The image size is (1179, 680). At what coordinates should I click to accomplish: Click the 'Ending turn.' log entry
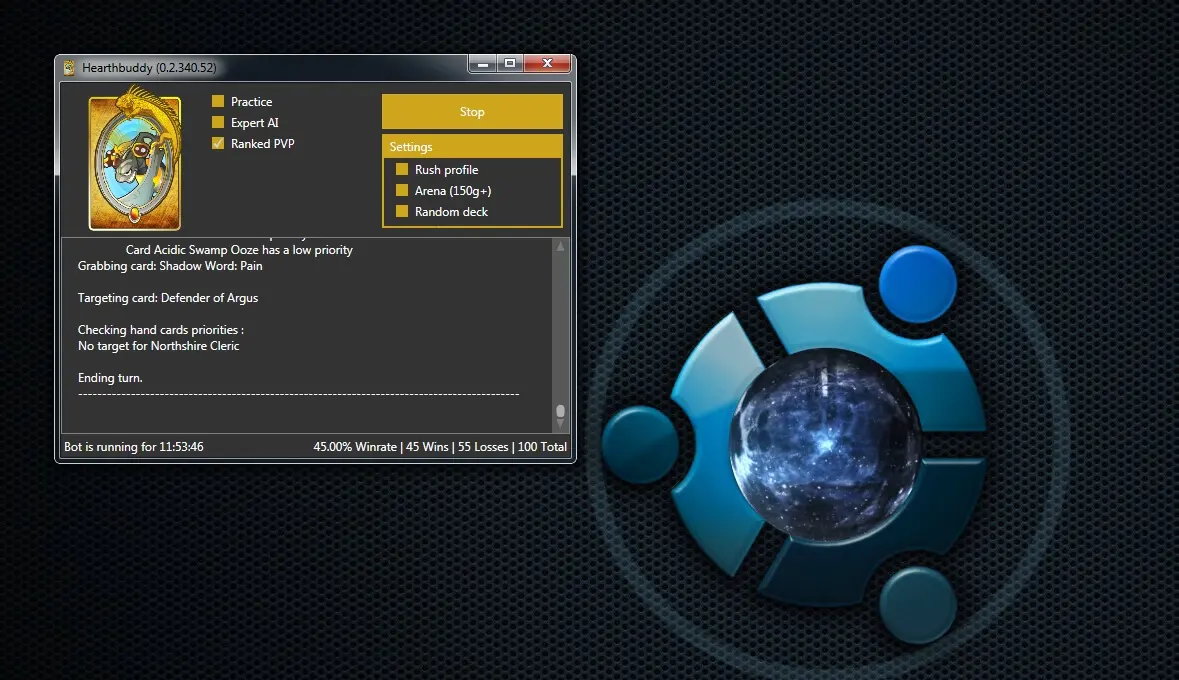pyautogui.click(x=110, y=378)
